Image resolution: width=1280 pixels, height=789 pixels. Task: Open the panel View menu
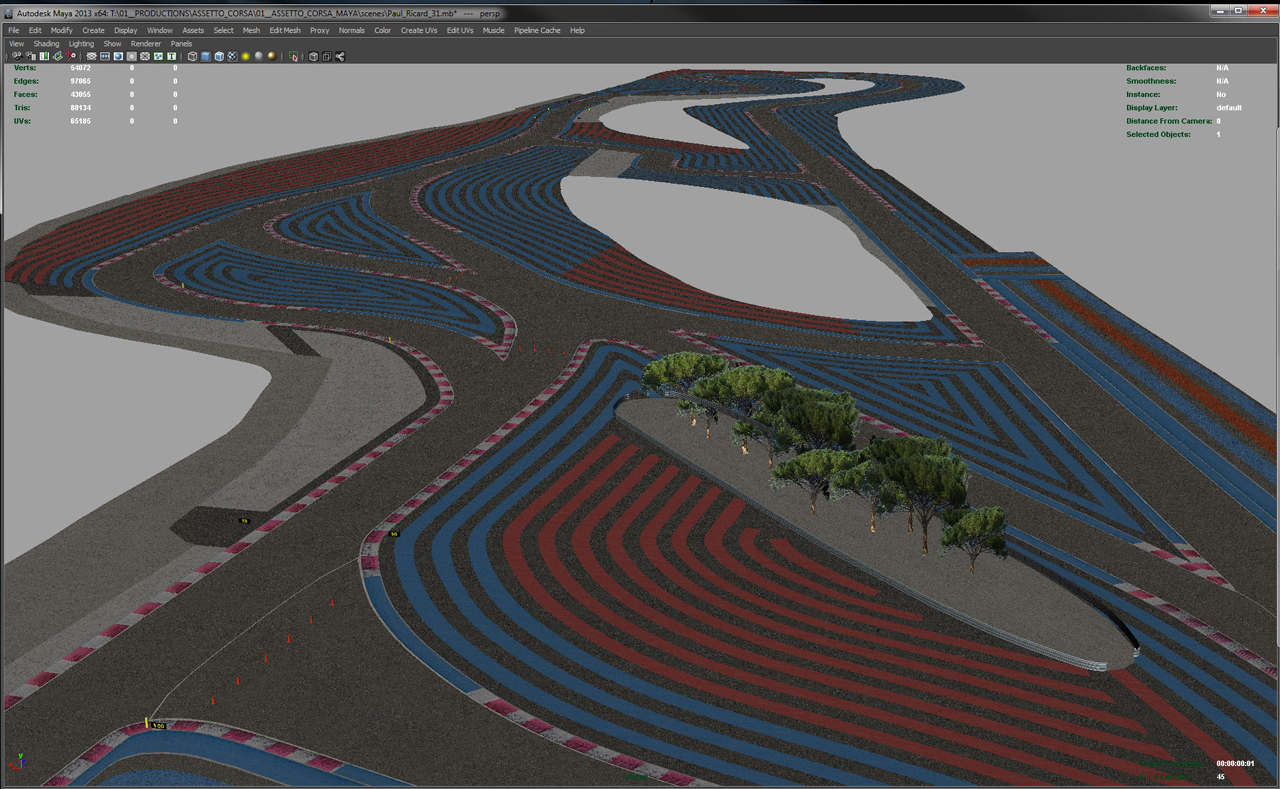[x=16, y=44]
